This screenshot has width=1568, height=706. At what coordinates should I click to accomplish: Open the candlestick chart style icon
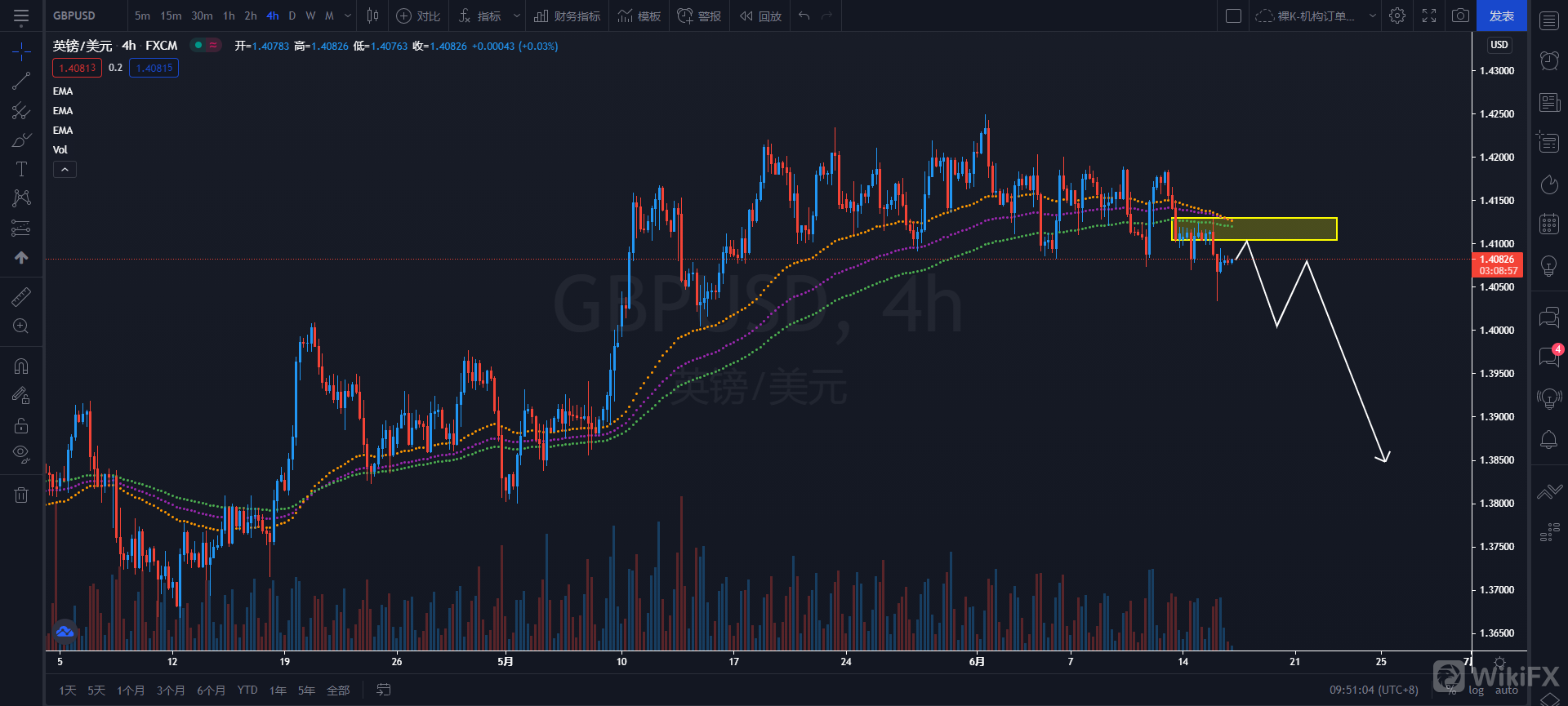[x=372, y=16]
